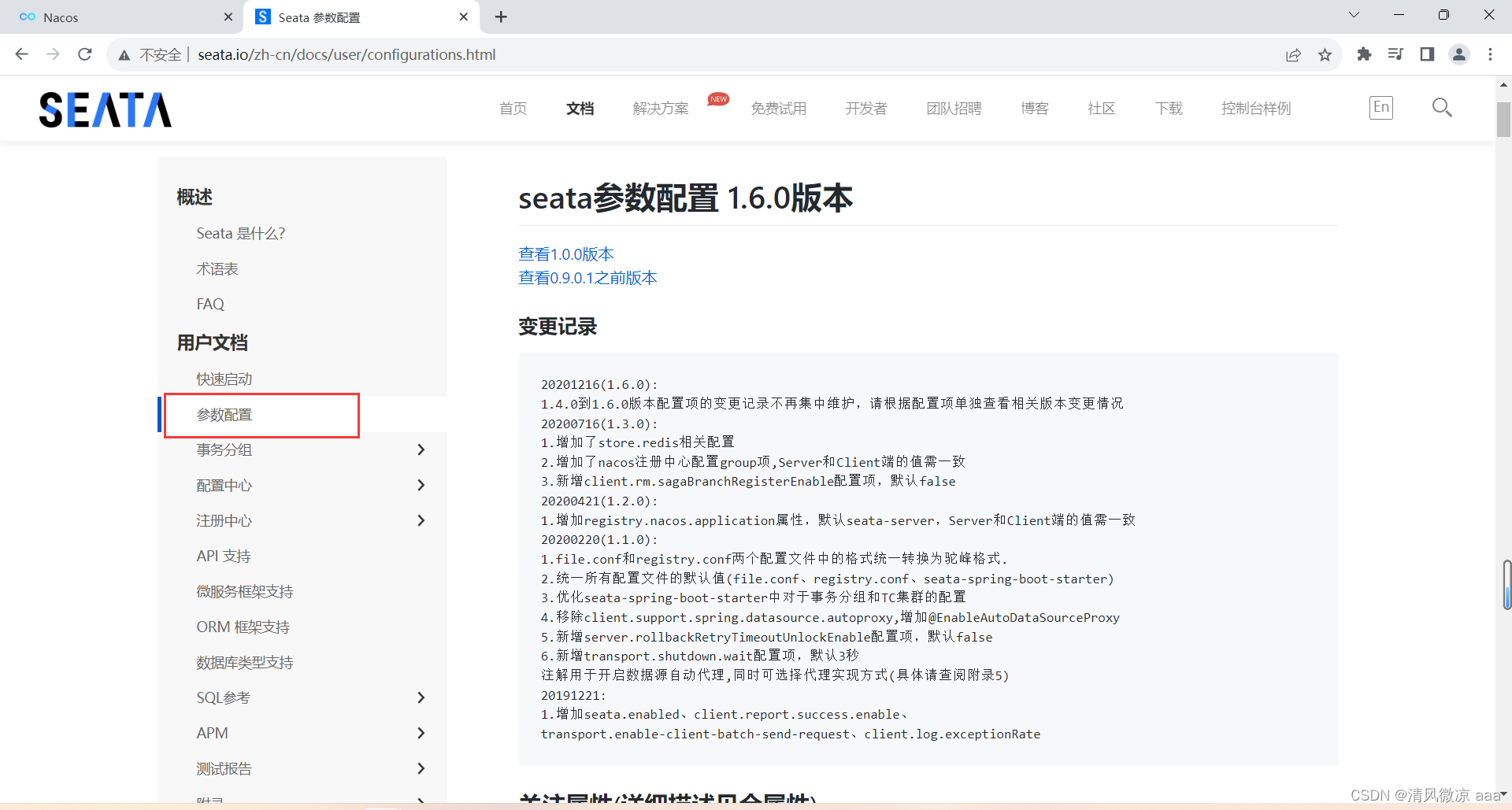
Task: Click the 变更记录 heading
Action: click(558, 327)
